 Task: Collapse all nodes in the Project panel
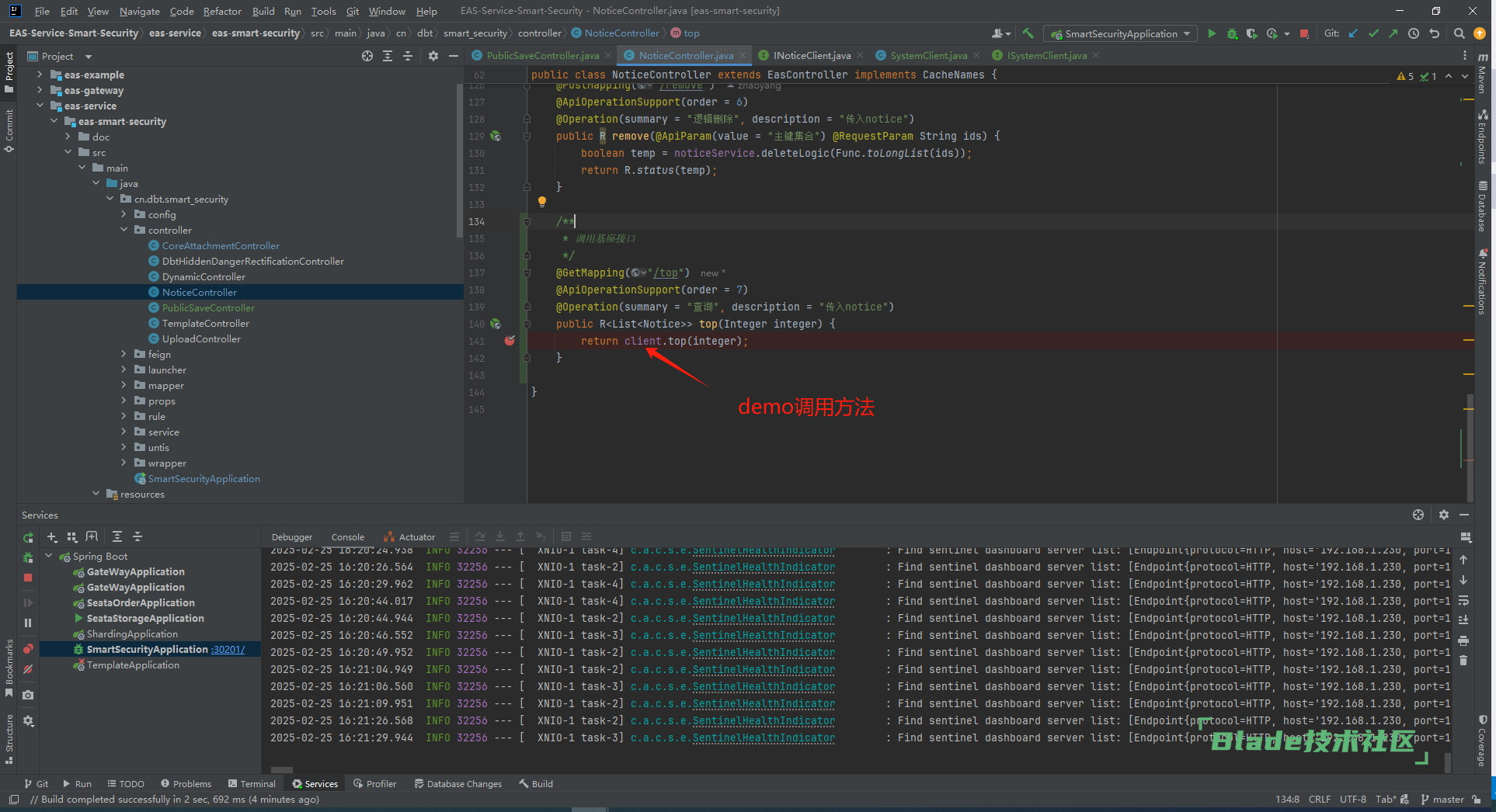[408, 56]
